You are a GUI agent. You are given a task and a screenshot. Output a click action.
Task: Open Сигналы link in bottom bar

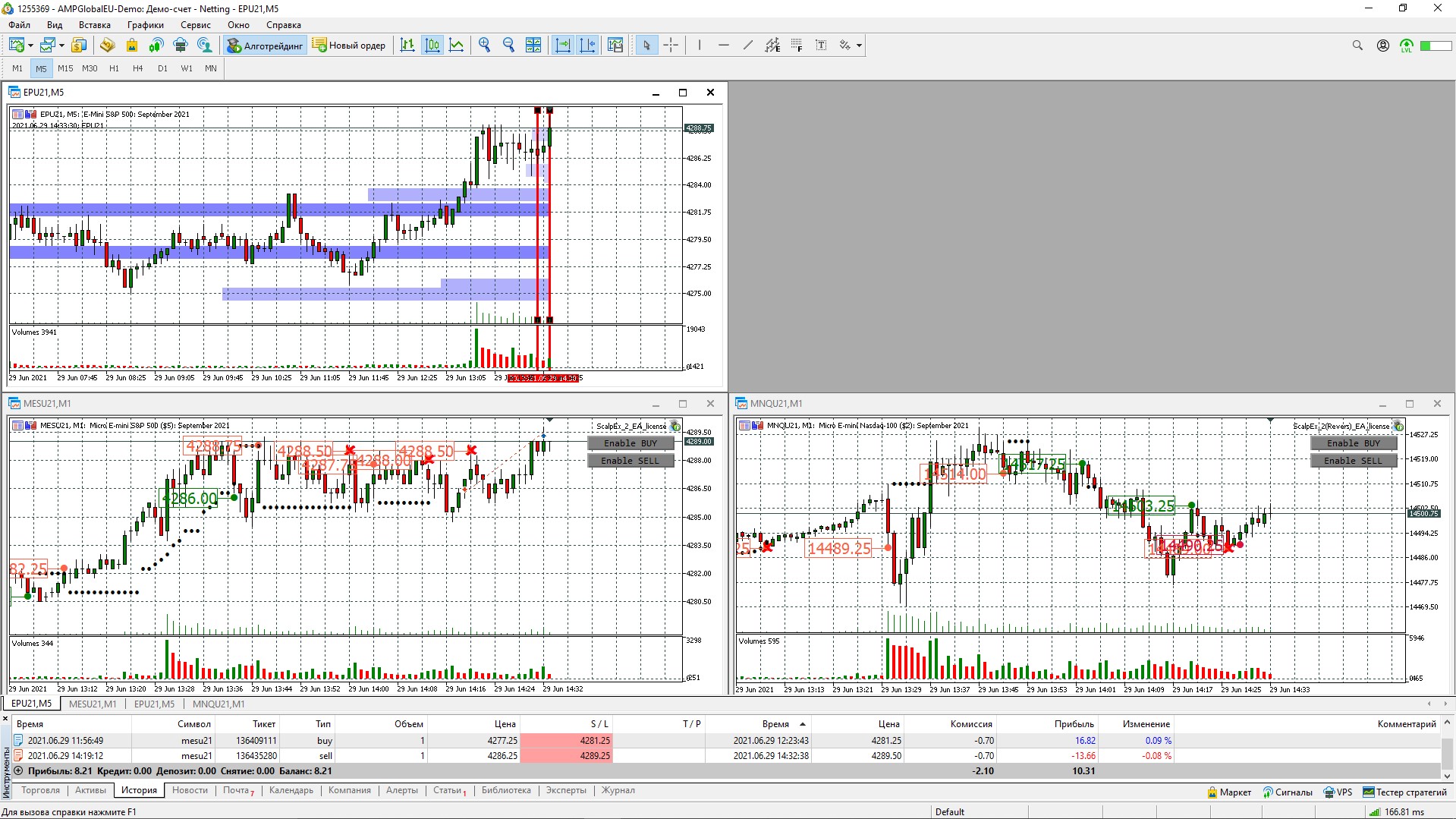coord(1288,792)
